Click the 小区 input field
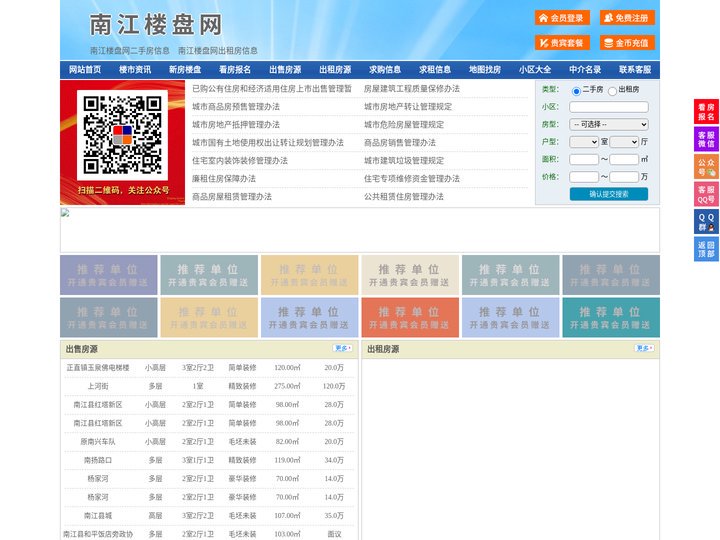 (x=609, y=107)
